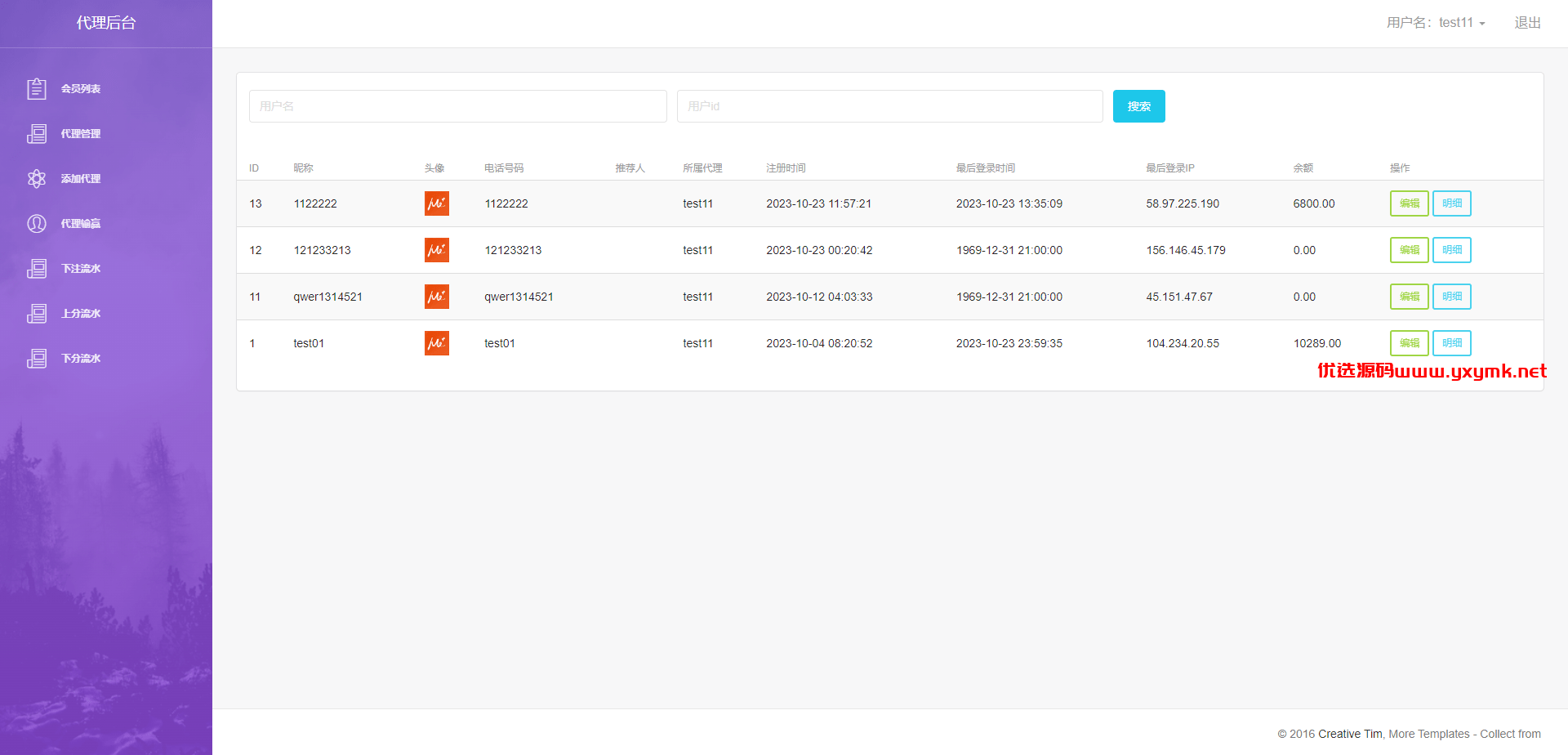Click avatar image for user 1122222
The image size is (1568, 755).
pos(437,203)
